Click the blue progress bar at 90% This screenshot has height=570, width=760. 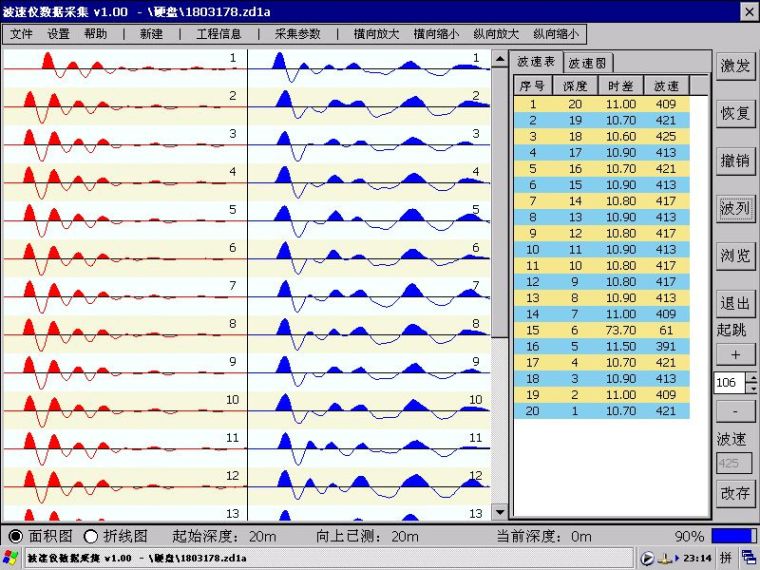click(x=734, y=536)
